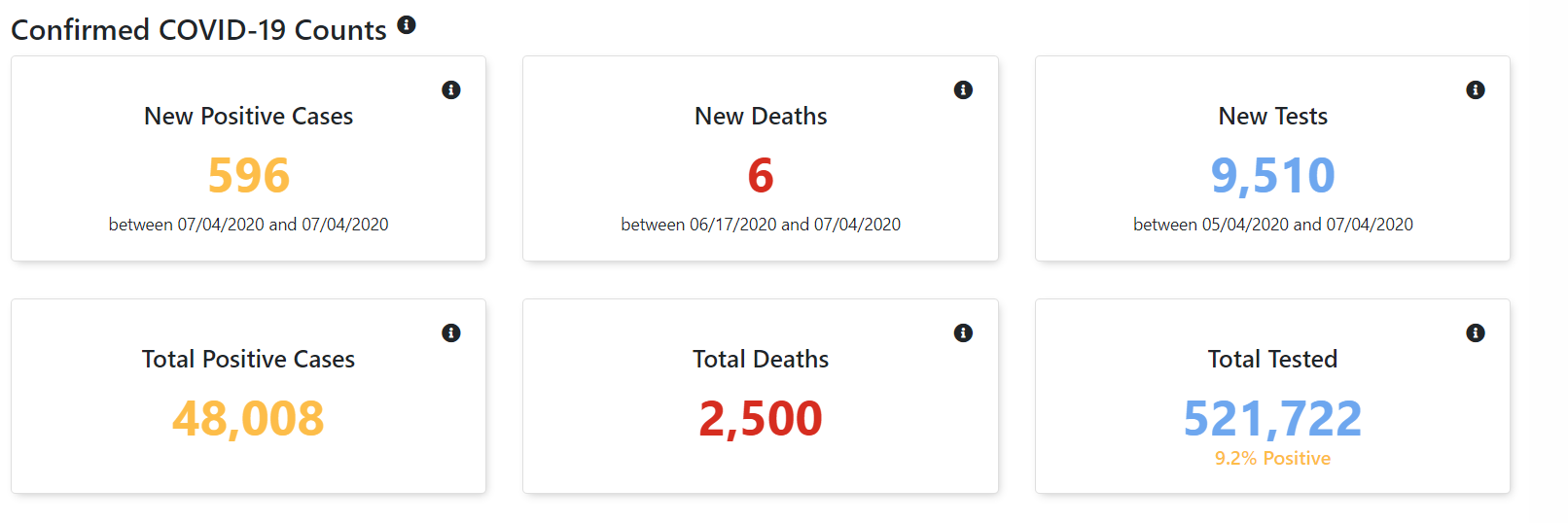Click the Total Deaths card title
Viewport: 1568px width, 523px height.
coord(761,359)
